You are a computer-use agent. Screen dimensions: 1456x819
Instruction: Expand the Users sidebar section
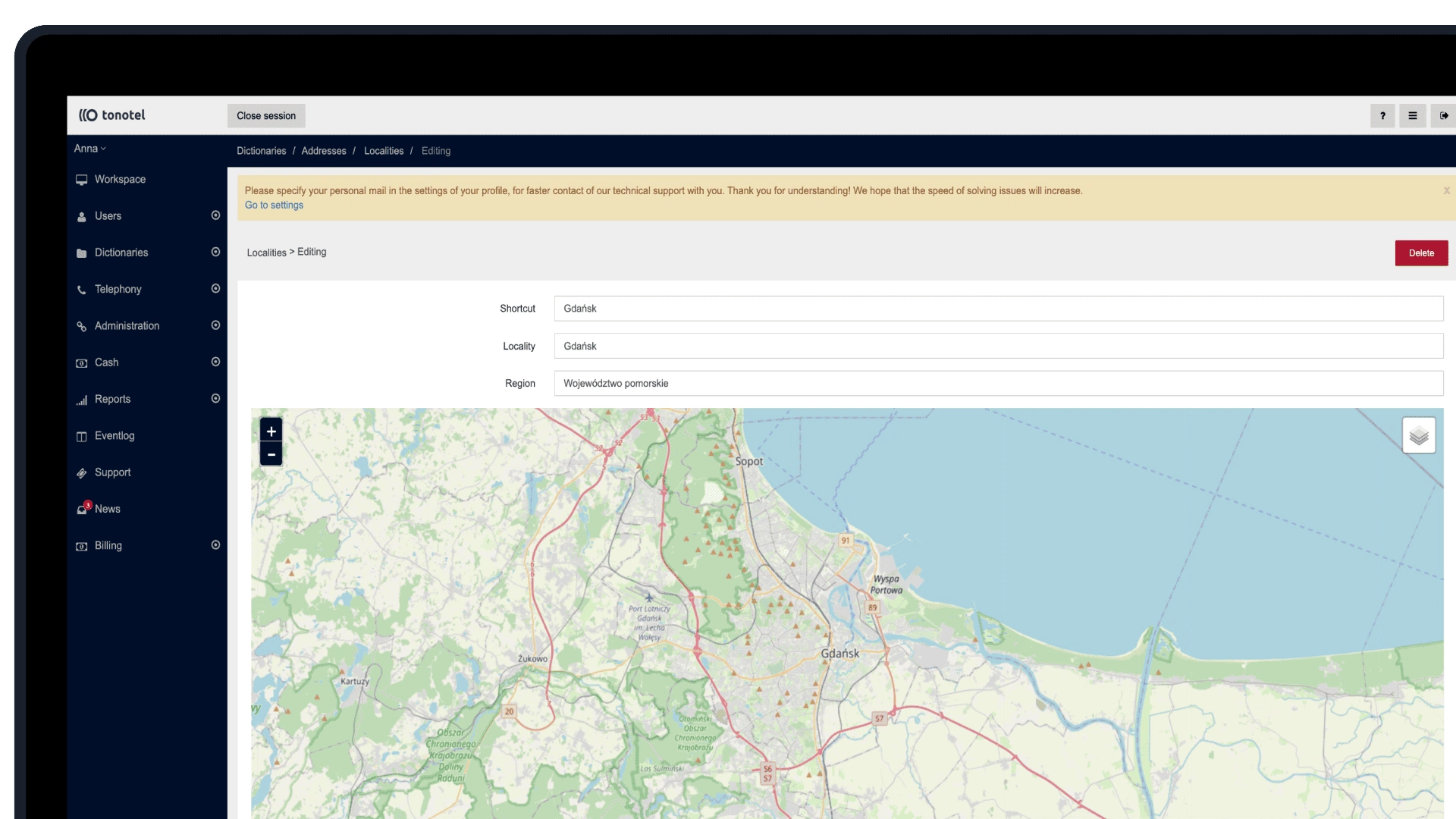pos(215,215)
